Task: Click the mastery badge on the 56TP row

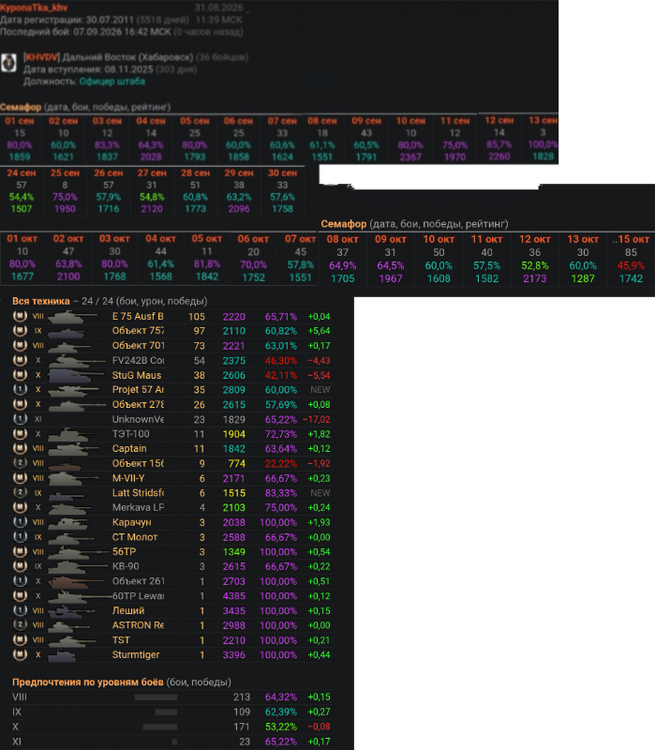Action: [x=20, y=551]
